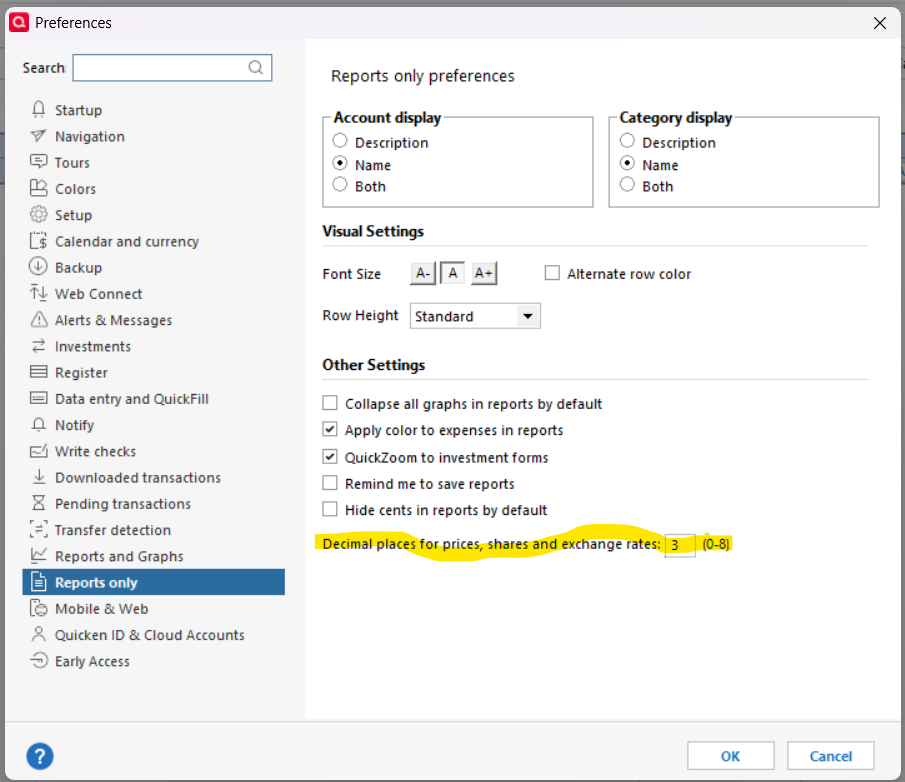Open Reports and Graphs preferences
Viewport: 905px width, 782px height.
[x=119, y=556]
